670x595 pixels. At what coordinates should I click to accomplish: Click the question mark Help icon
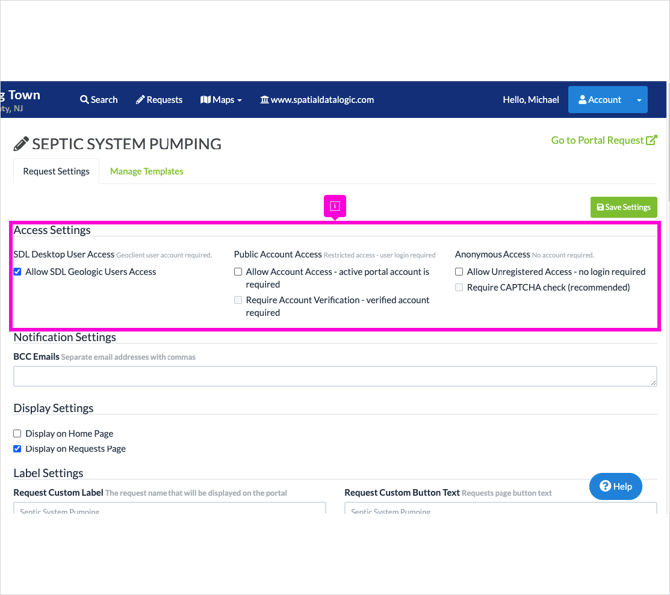pyautogui.click(x=605, y=486)
